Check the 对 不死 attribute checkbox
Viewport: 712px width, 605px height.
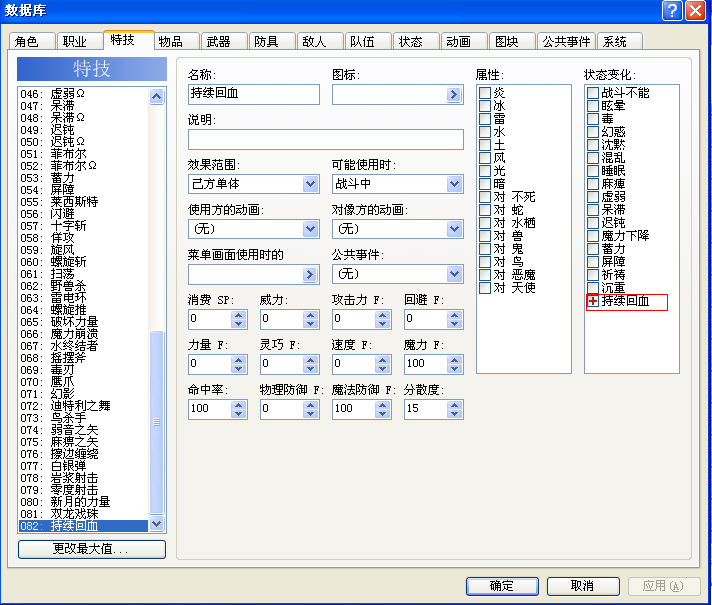click(x=485, y=197)
